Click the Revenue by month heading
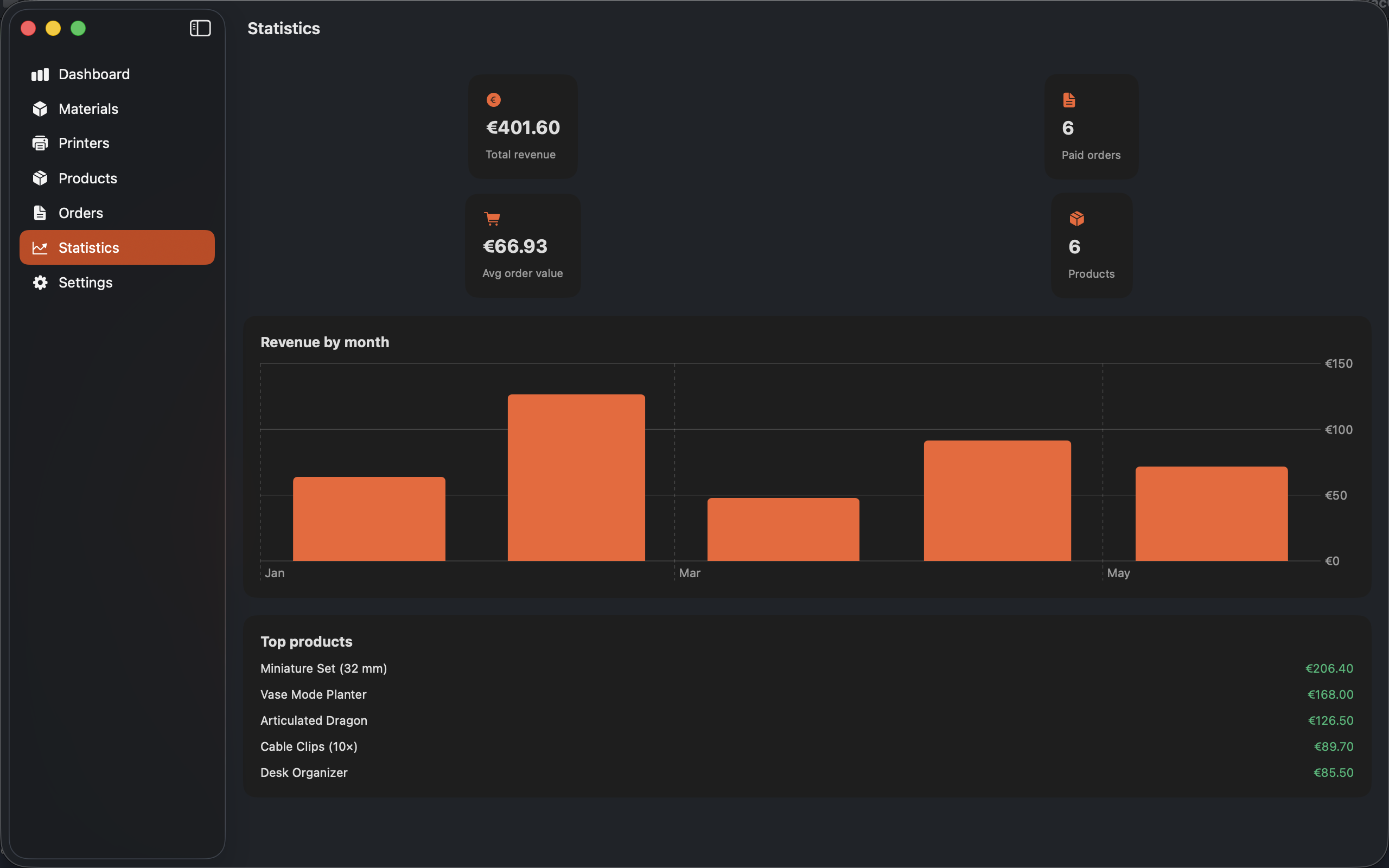The image size is (1389, 868). point(325,343)
